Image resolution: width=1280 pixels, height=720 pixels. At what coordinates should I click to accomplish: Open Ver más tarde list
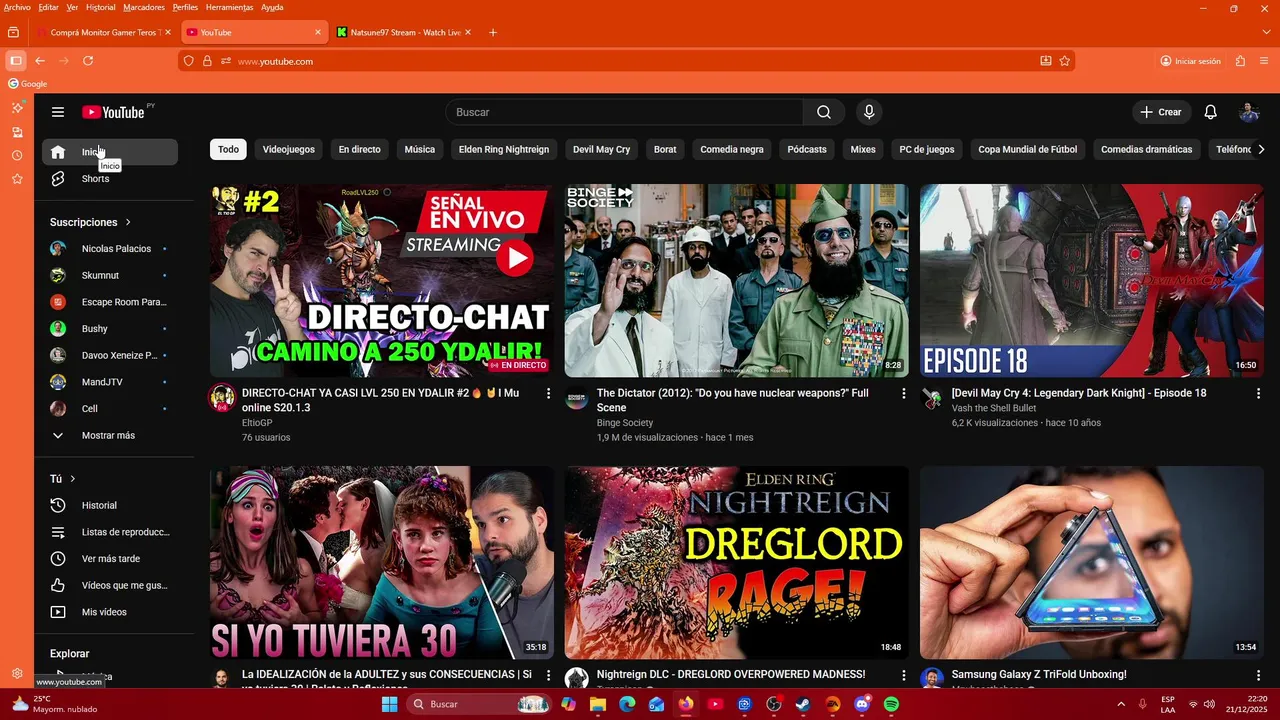coord(110,559)
